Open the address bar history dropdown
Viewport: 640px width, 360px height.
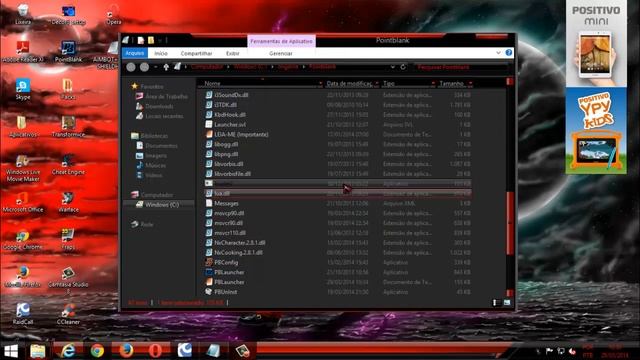[x=393, y=67]
